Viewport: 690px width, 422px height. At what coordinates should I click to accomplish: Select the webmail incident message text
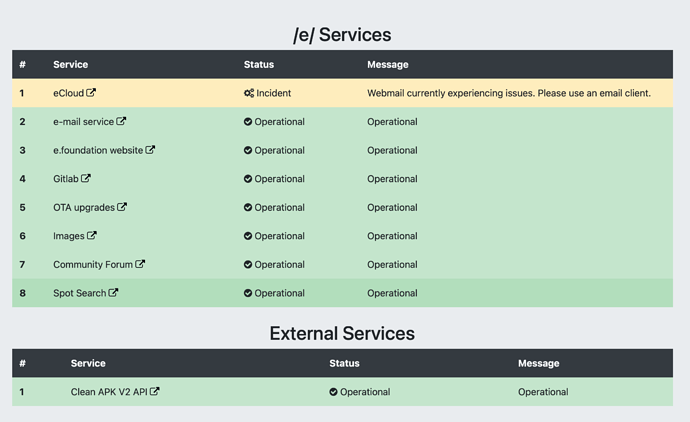point(509,93)
